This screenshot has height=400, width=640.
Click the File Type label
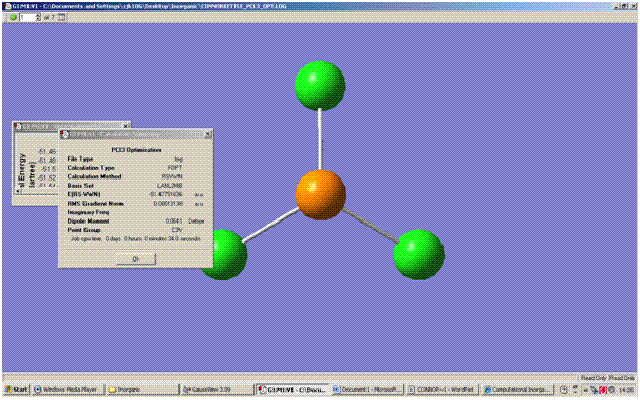80,159
